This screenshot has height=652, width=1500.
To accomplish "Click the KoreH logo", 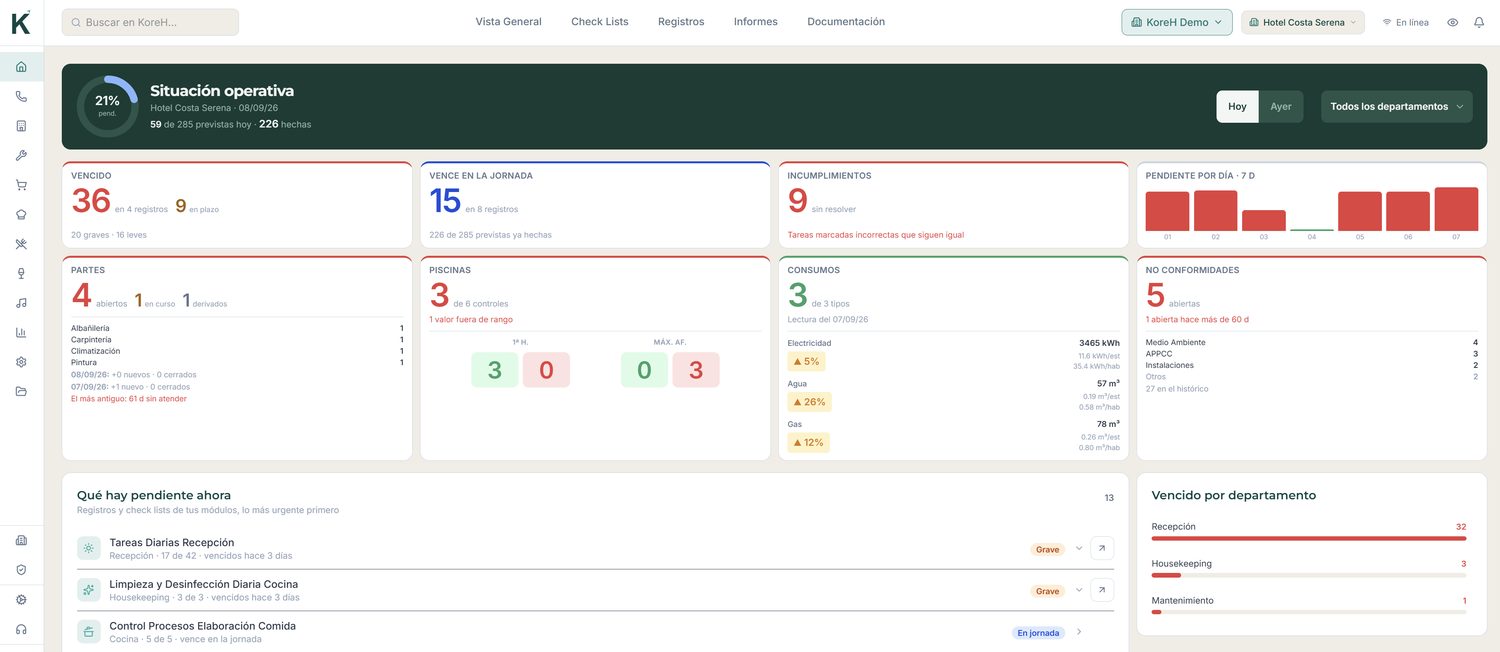I will pos(21,22).
